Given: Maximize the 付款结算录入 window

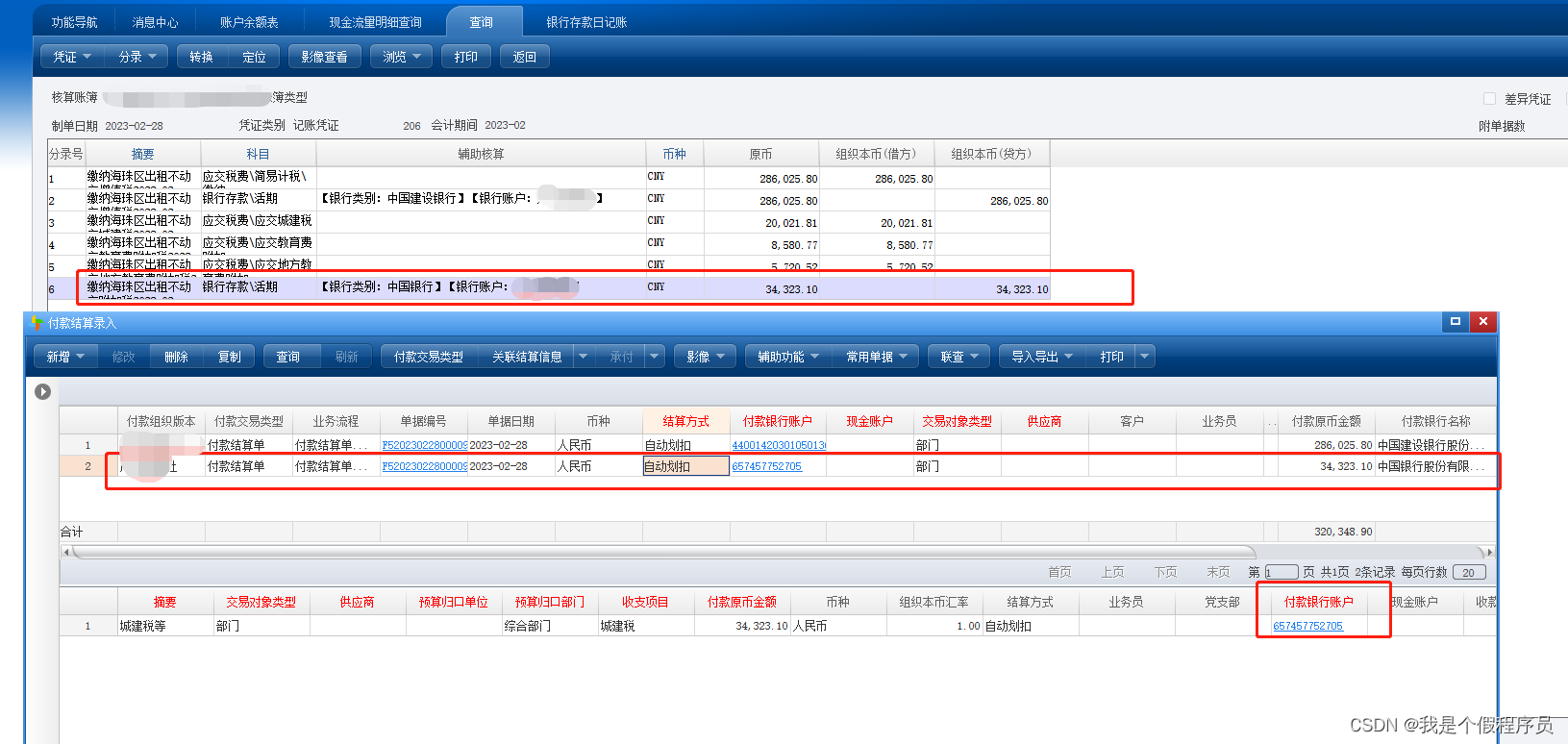Looking at the screenshot, I should (x=1456, y=322).
